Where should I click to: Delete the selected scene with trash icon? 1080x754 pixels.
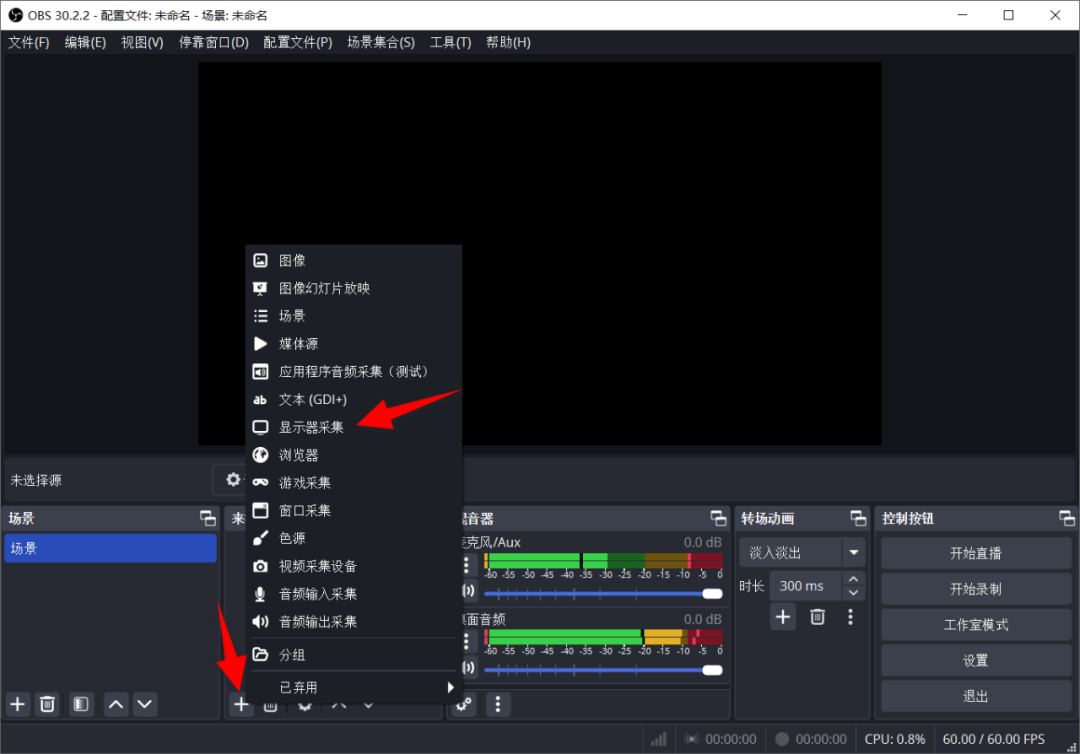click(47, 704)
